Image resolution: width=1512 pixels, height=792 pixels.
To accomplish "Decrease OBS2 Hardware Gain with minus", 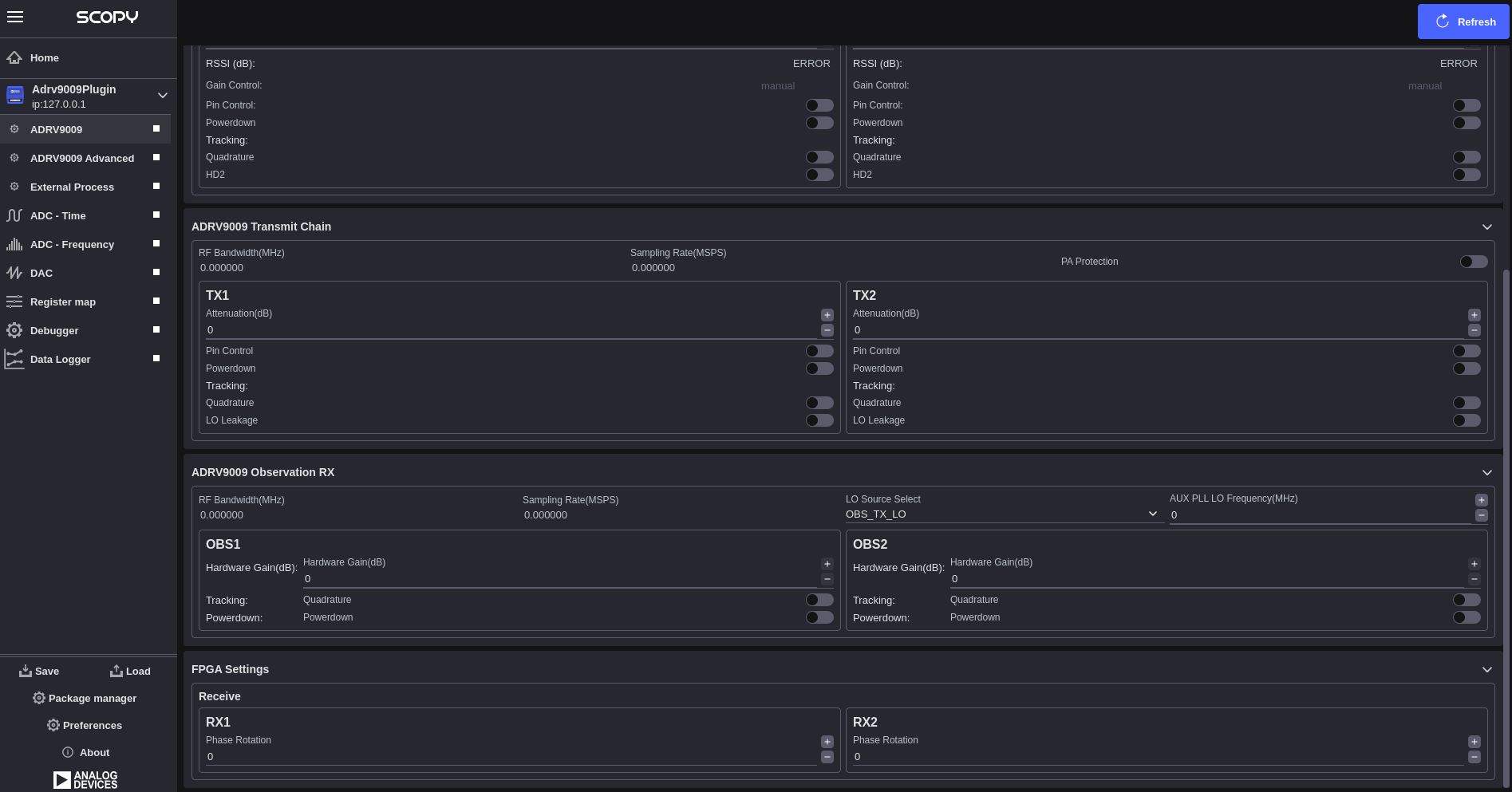I will [x=1474, y=579].
